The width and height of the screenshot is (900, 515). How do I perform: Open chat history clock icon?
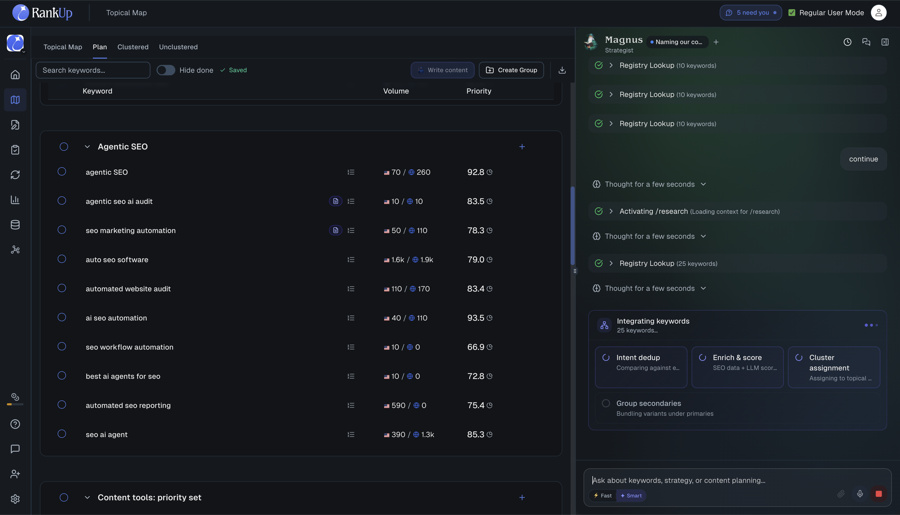coord(847,42)
